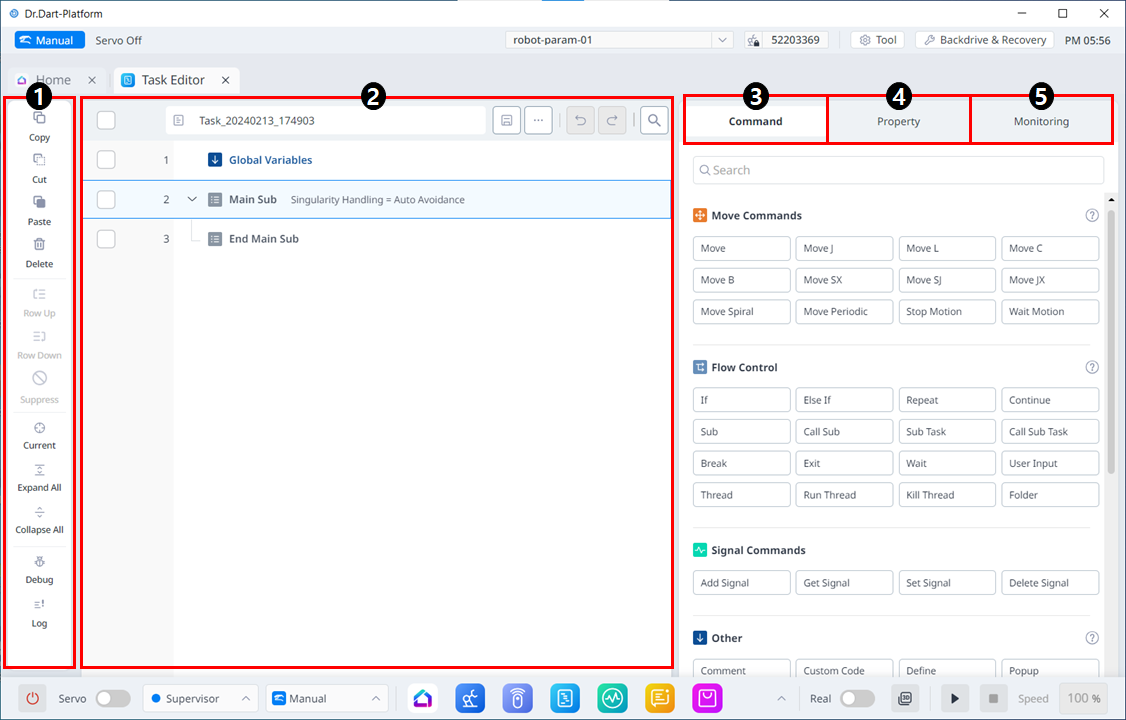The image size is (1126, 720).
Task: Check the checkbox beside Main Sub row
Action: click(106, 199)
